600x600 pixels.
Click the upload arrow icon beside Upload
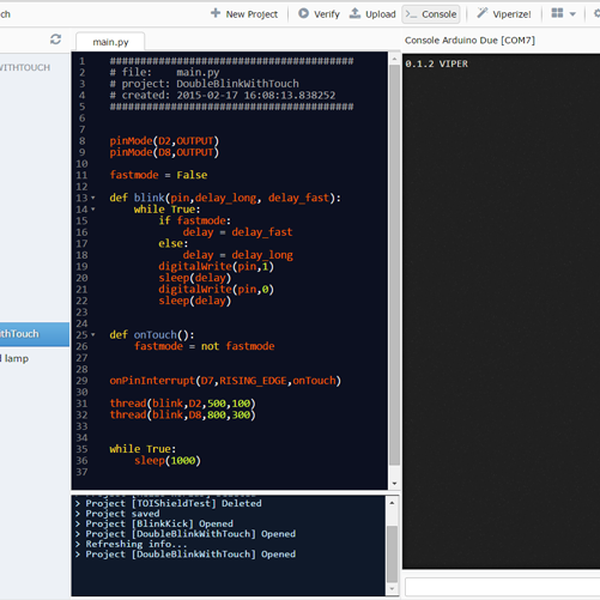coord(355,13)
